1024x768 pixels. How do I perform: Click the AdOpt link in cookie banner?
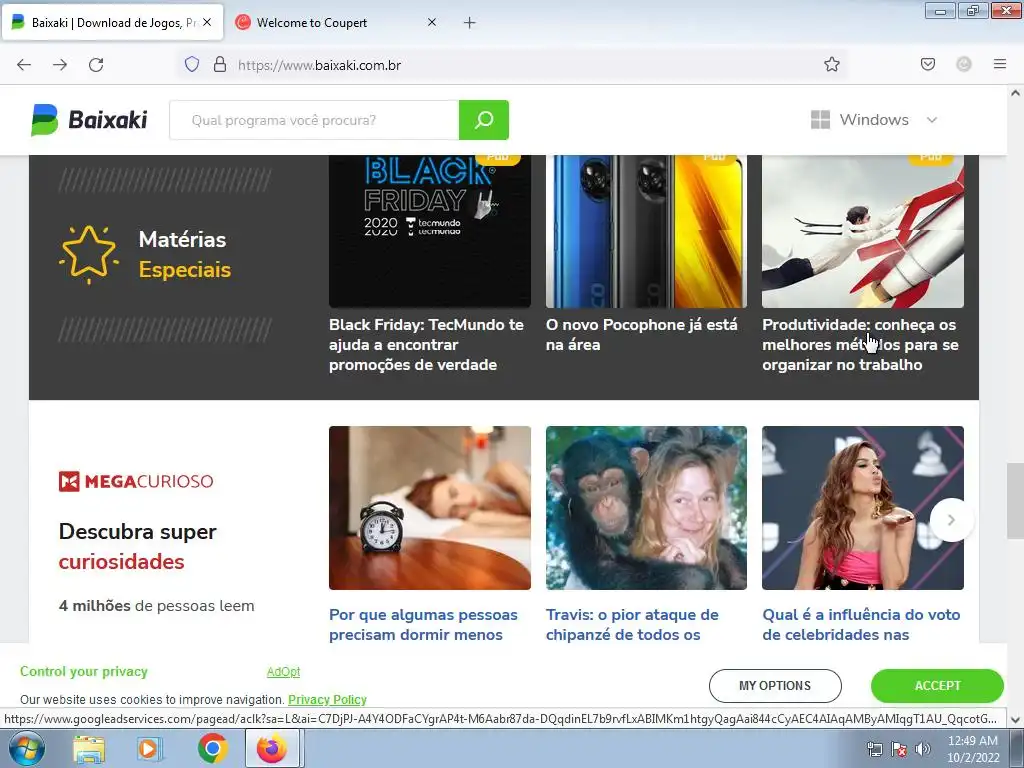pos(283,671)
